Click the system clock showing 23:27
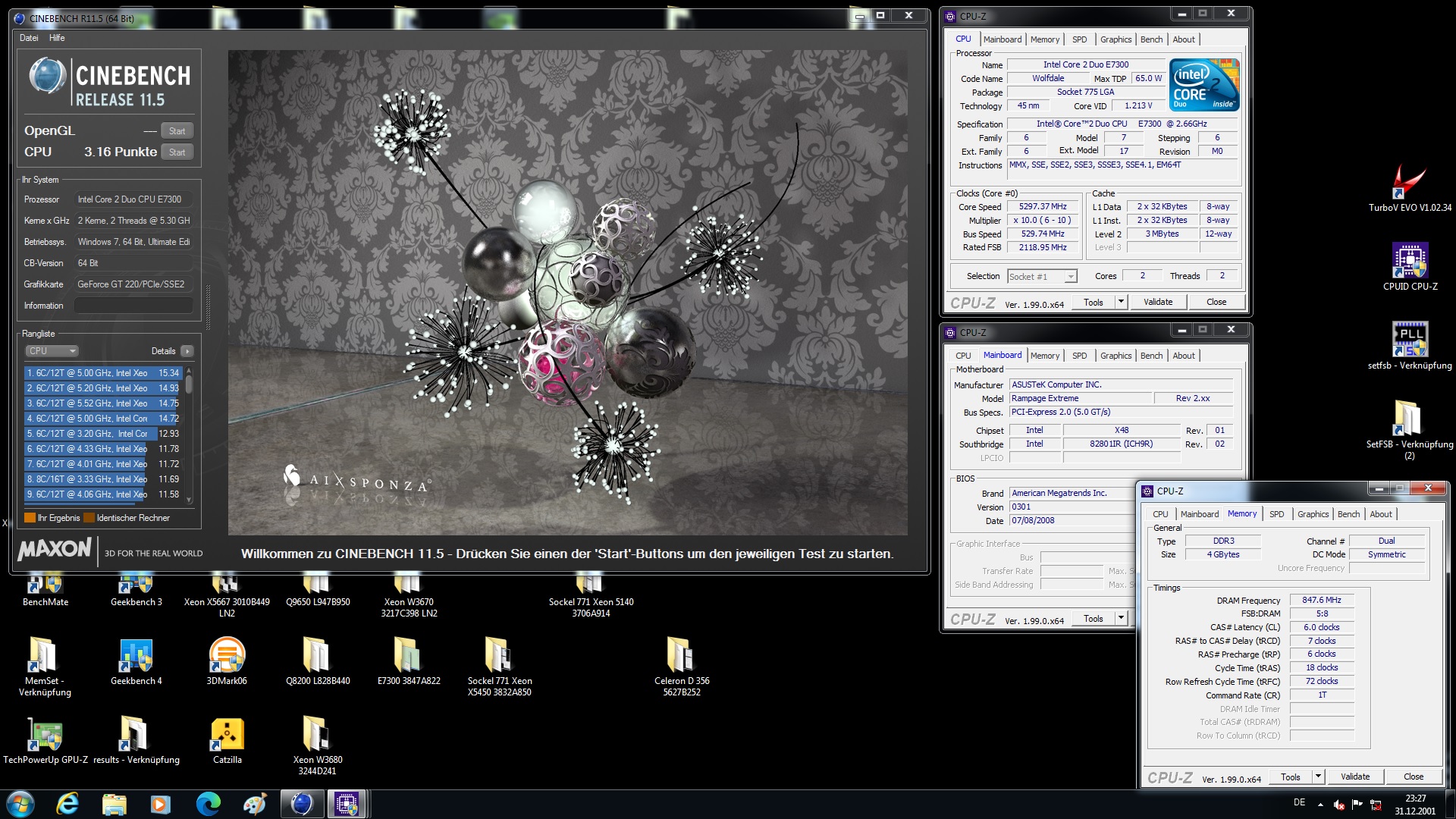 point(1415,804)
